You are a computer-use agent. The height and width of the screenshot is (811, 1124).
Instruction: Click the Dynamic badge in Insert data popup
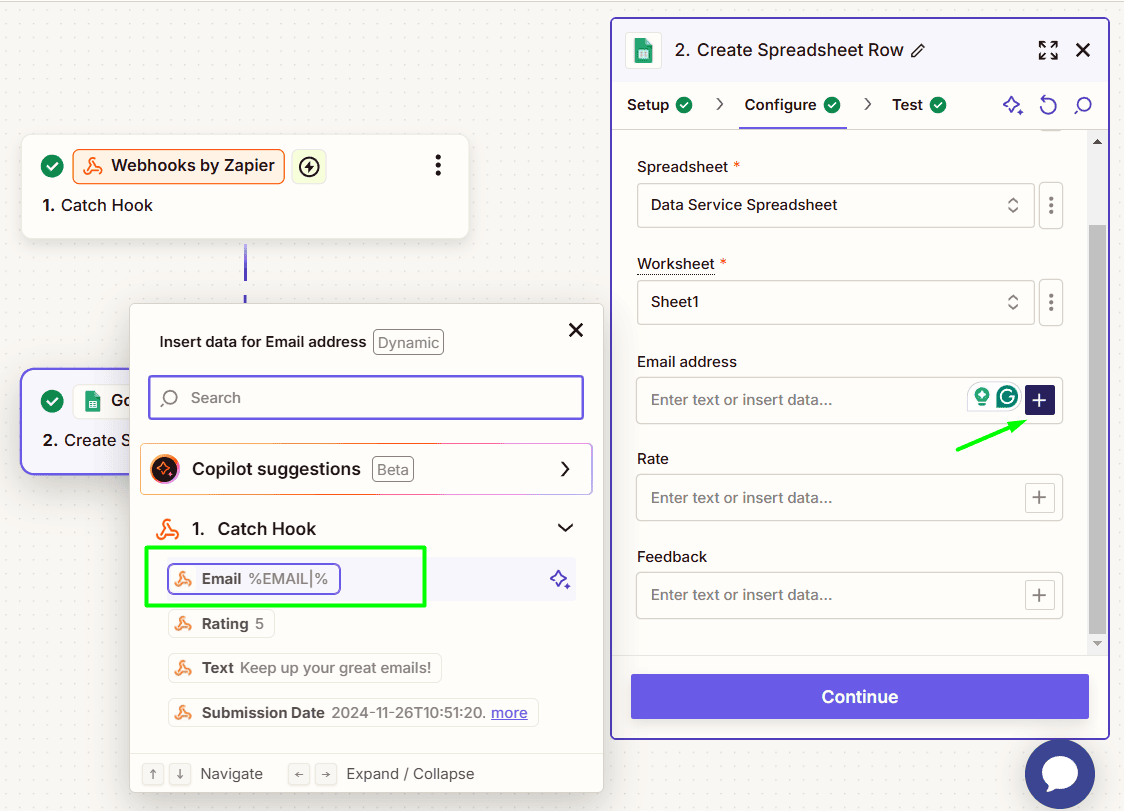click(x=408, y=342)
